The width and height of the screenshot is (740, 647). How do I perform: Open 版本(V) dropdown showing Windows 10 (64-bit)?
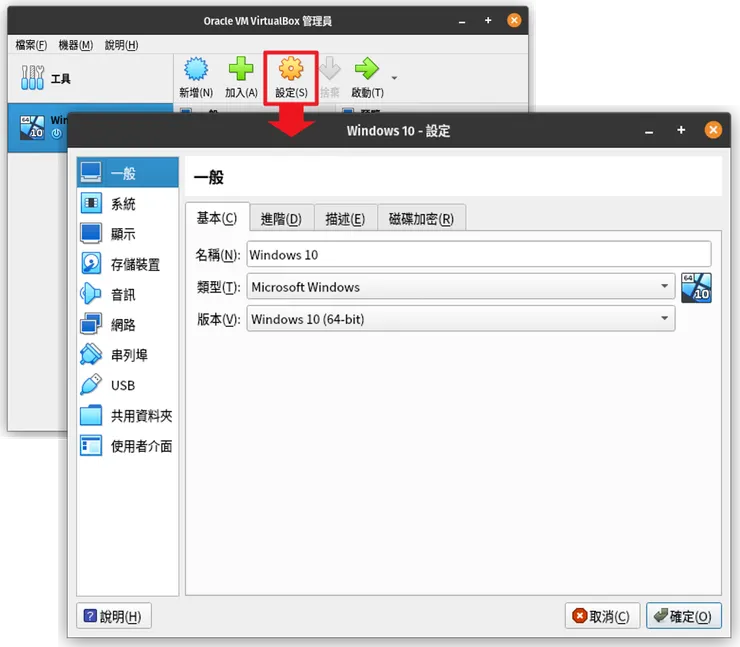tap(461, 319)
